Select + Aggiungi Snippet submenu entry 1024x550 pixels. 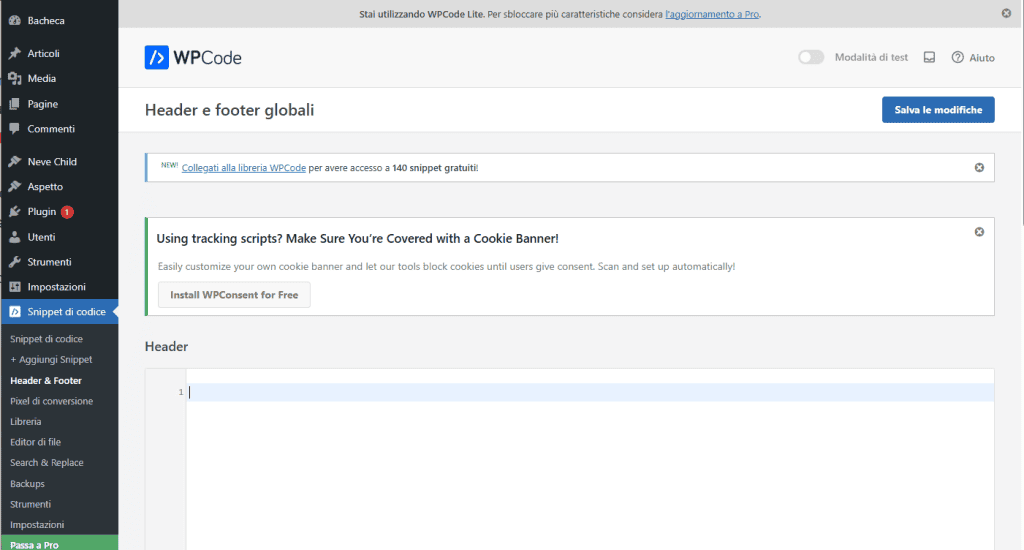coord(51,359)
